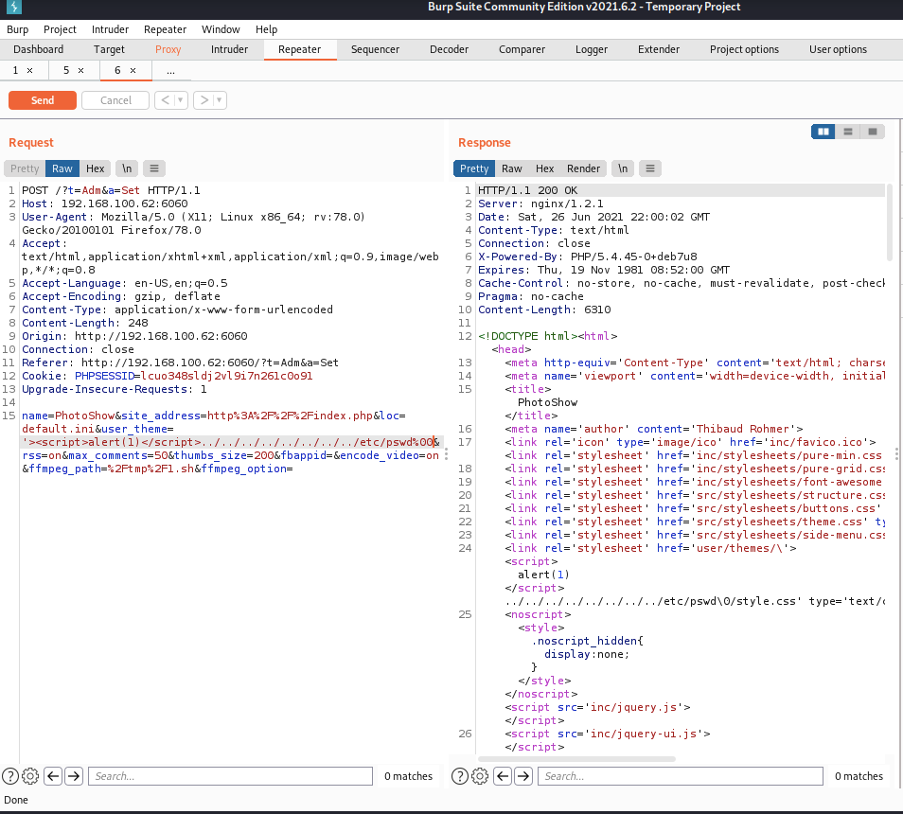Switch Request view to Hex

click(95, 168)
